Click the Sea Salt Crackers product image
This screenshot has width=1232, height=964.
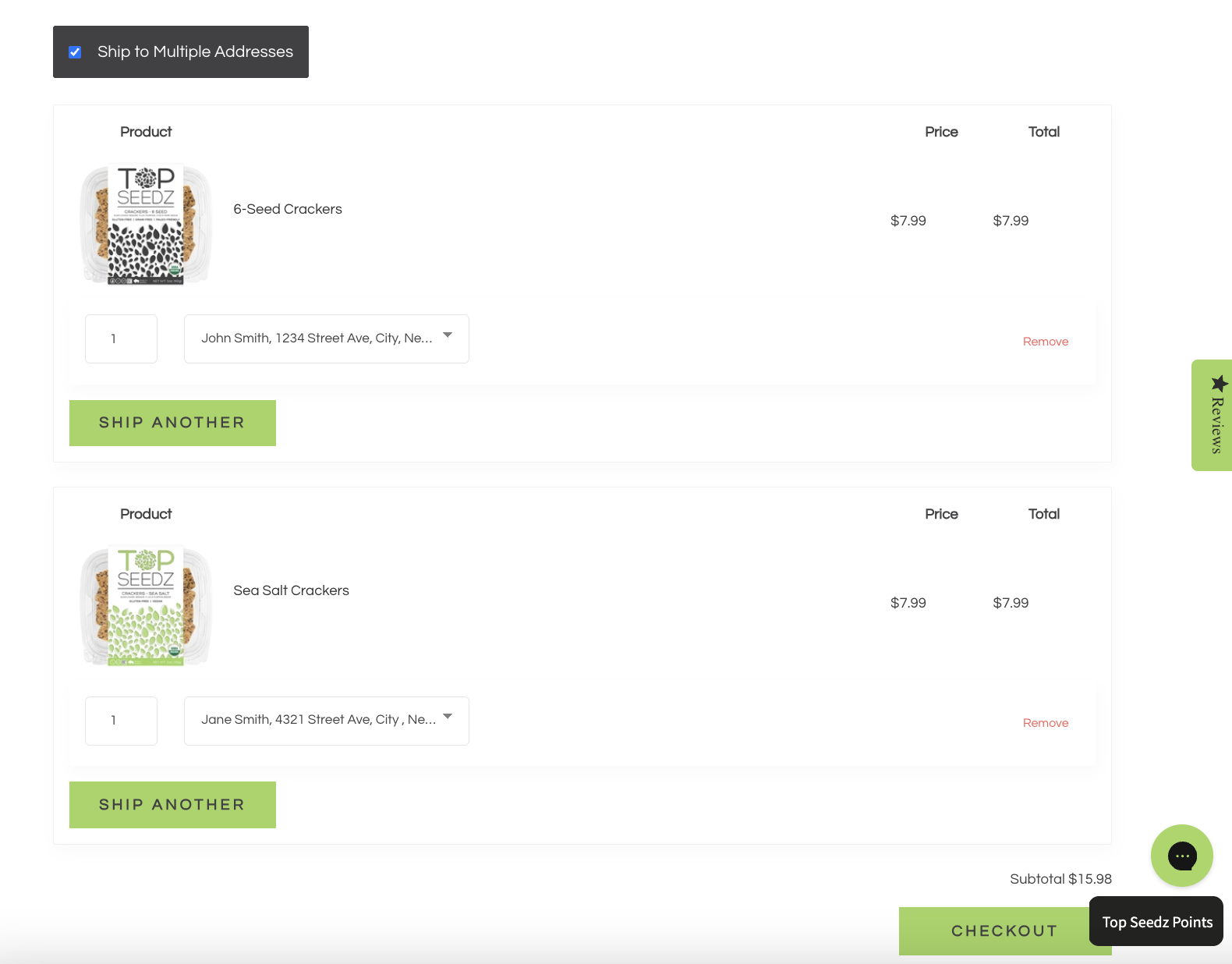(146, 606)
